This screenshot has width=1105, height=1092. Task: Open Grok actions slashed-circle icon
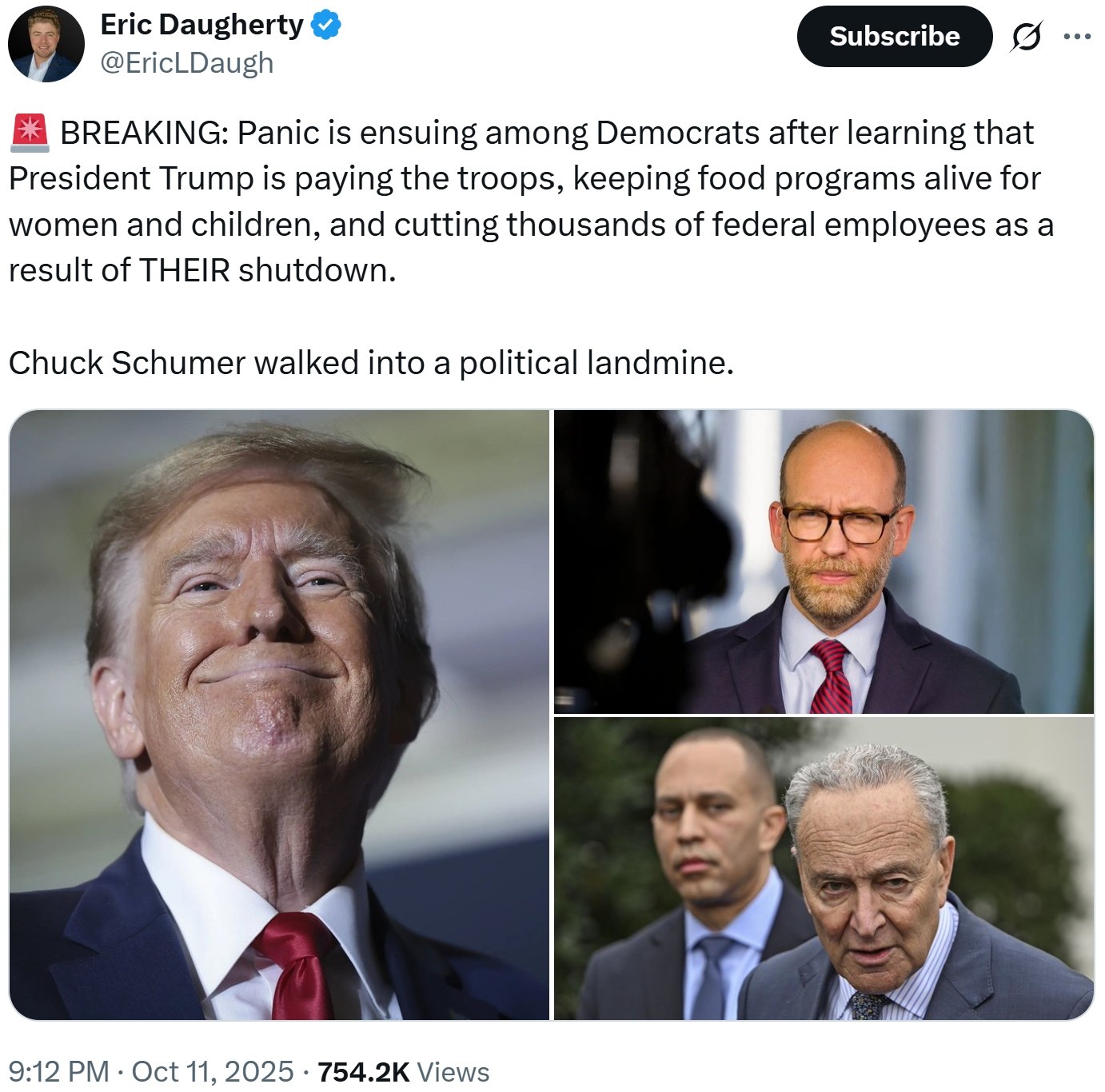pyautogui.click(x=1026, y=37)
